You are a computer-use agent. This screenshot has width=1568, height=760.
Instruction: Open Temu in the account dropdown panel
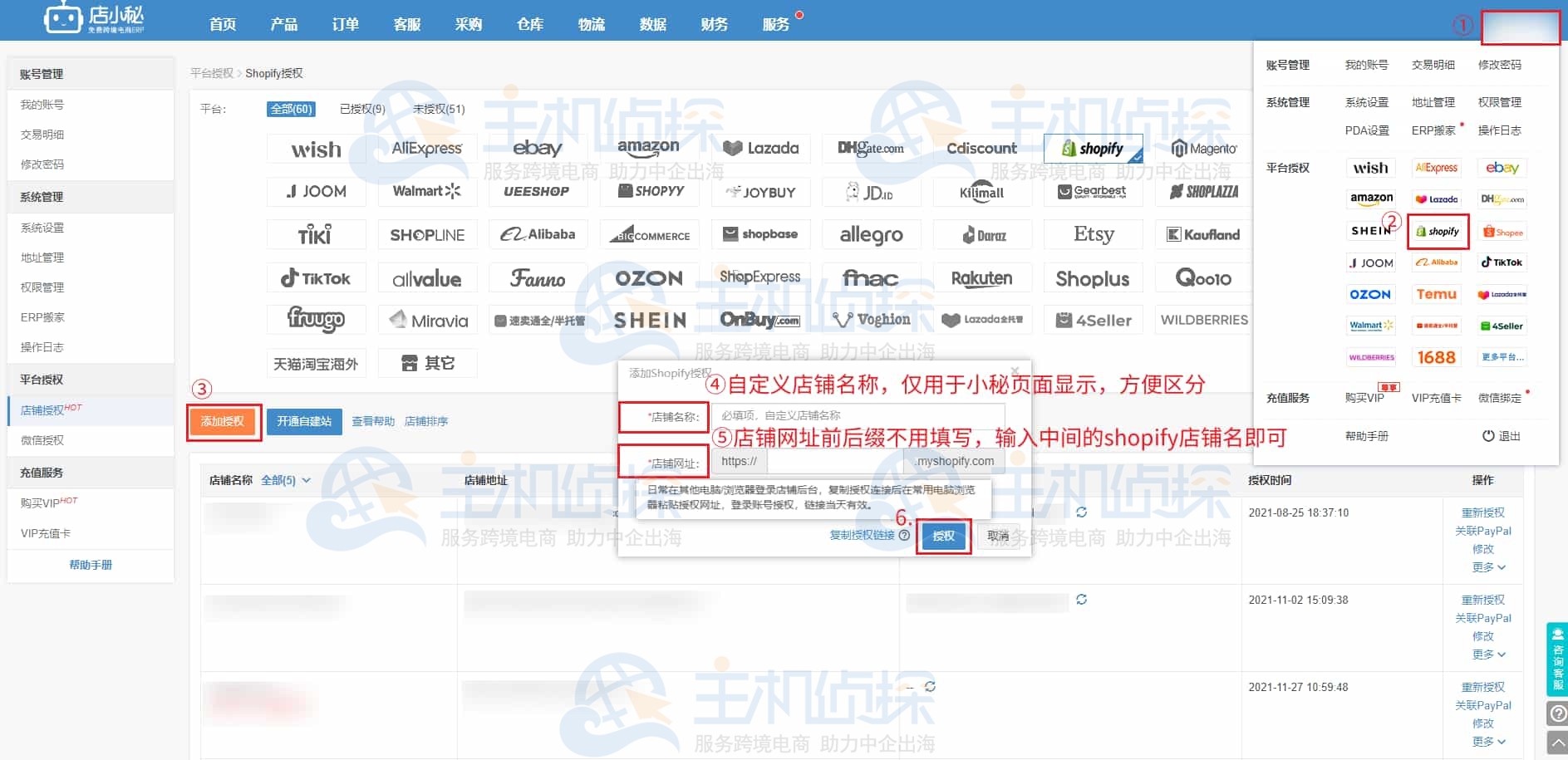coord(1437,294)
